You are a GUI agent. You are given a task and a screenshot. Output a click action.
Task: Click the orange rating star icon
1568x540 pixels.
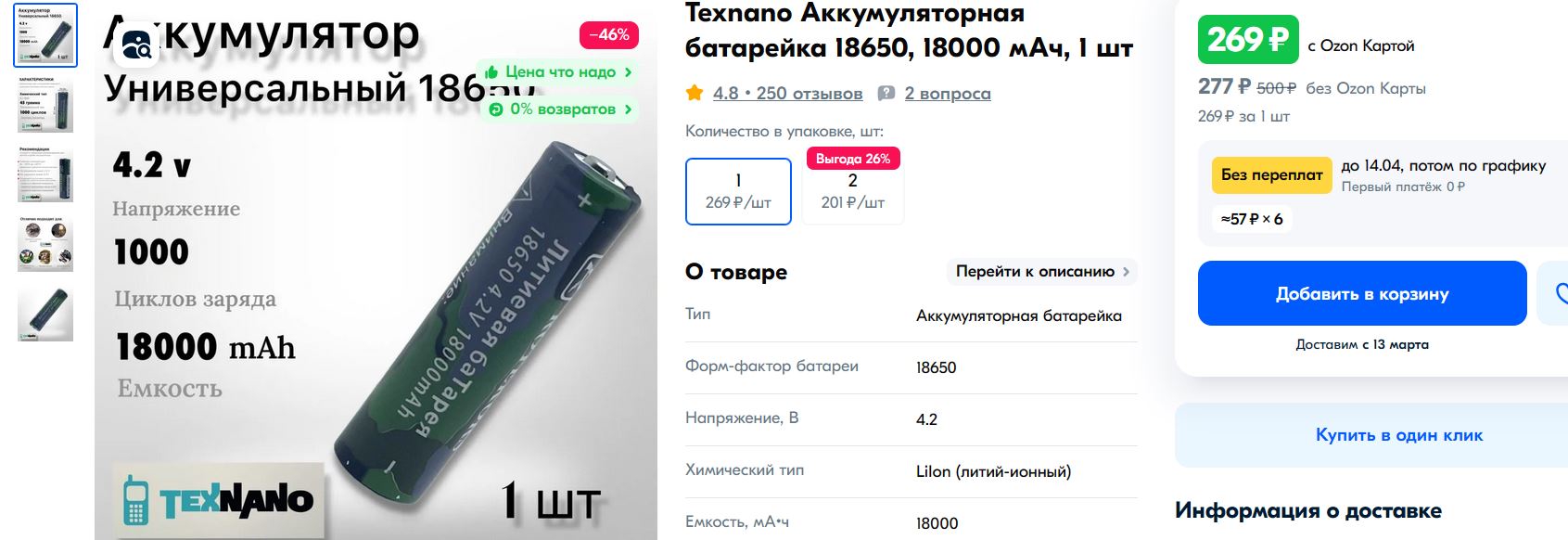point(694,93)
